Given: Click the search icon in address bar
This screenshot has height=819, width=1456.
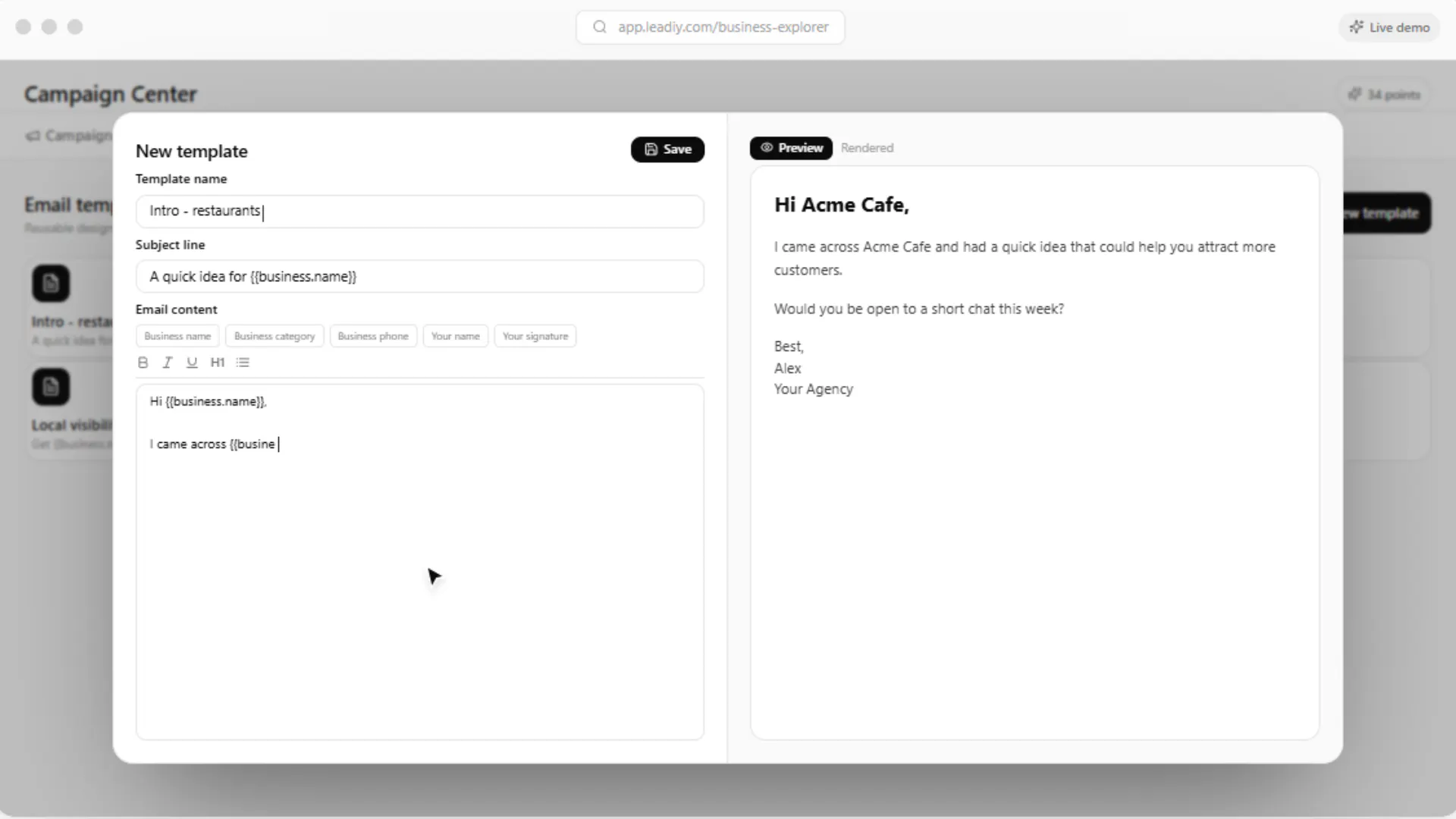Looking at the screenshot, I should click(600, 27).
